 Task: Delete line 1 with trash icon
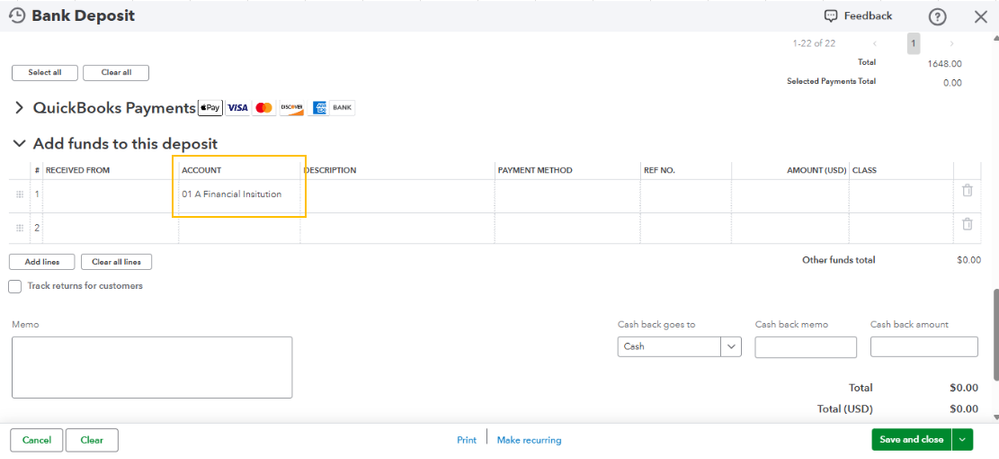point(967,191)
